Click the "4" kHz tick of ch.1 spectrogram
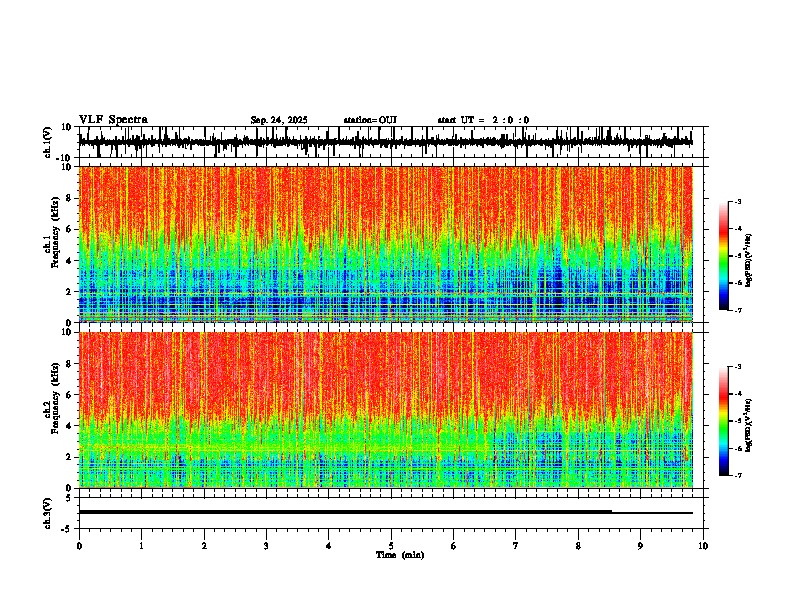792x612 pixels. click(x=69, y=261)
